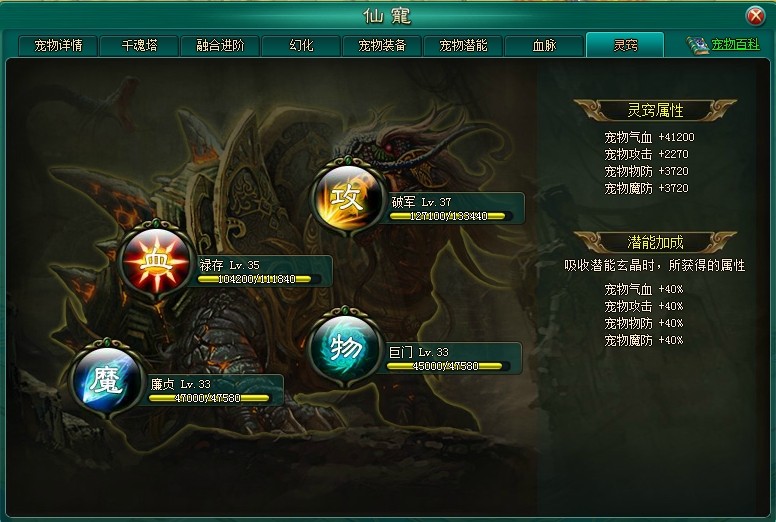Open the 宠物百科 encyclopedia link
This screenshot has width=776, height=522.
click(735, 45)
